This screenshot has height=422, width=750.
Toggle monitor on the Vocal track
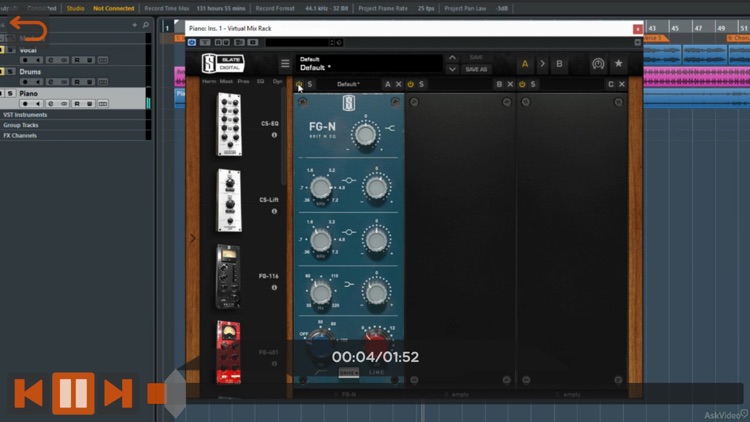tap(38, 60)
